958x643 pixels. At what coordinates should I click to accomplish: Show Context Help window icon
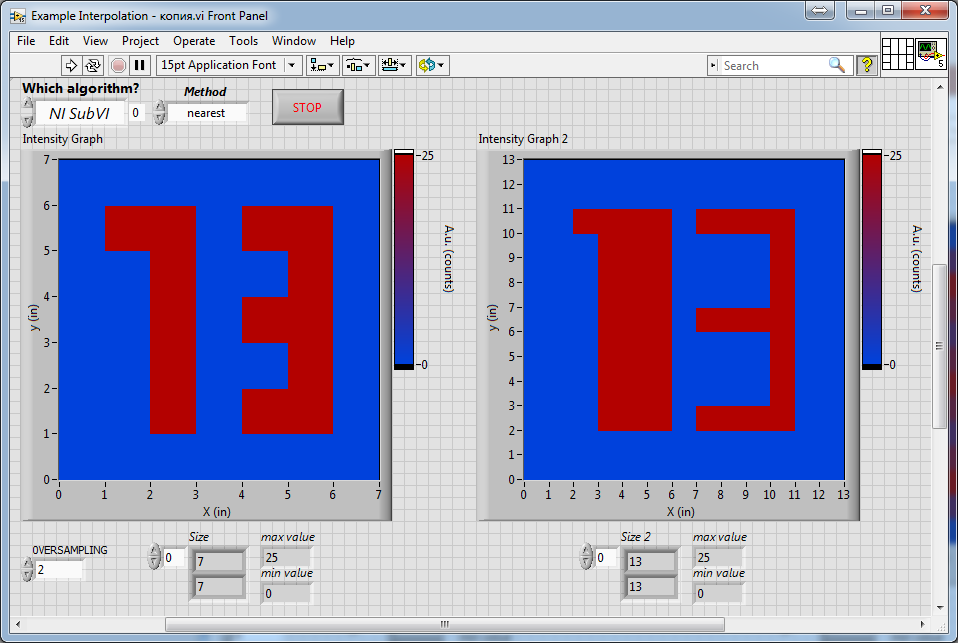point(866,65)
